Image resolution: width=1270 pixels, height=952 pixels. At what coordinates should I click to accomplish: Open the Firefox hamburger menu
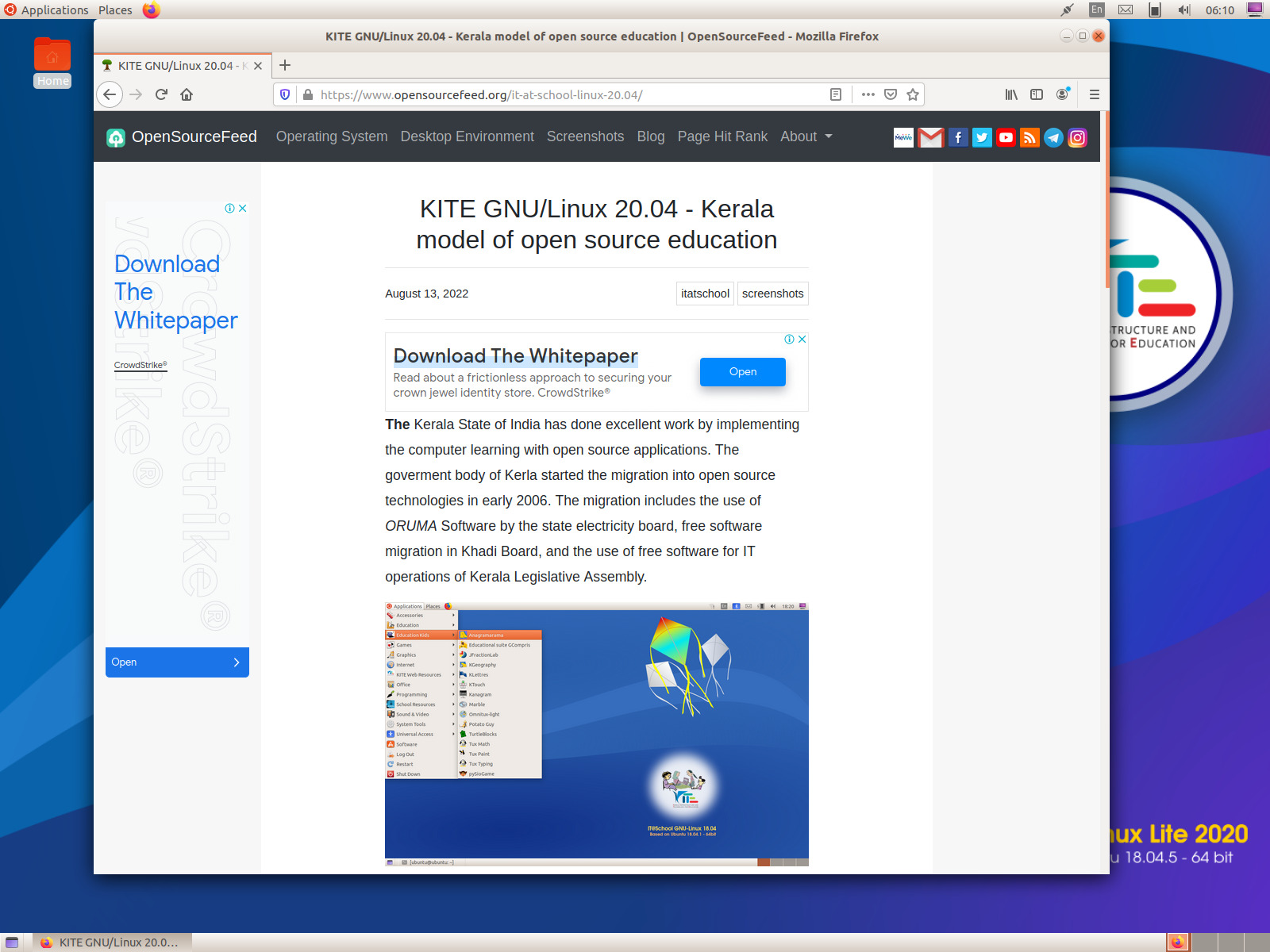pos(1094,94)
